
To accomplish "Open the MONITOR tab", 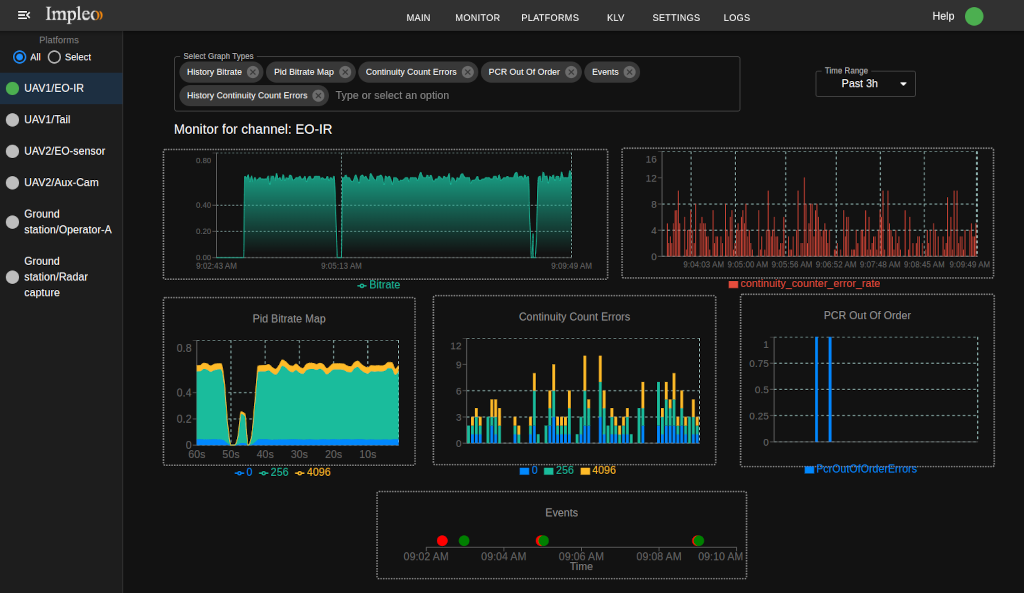I will (x=477, y=18).
